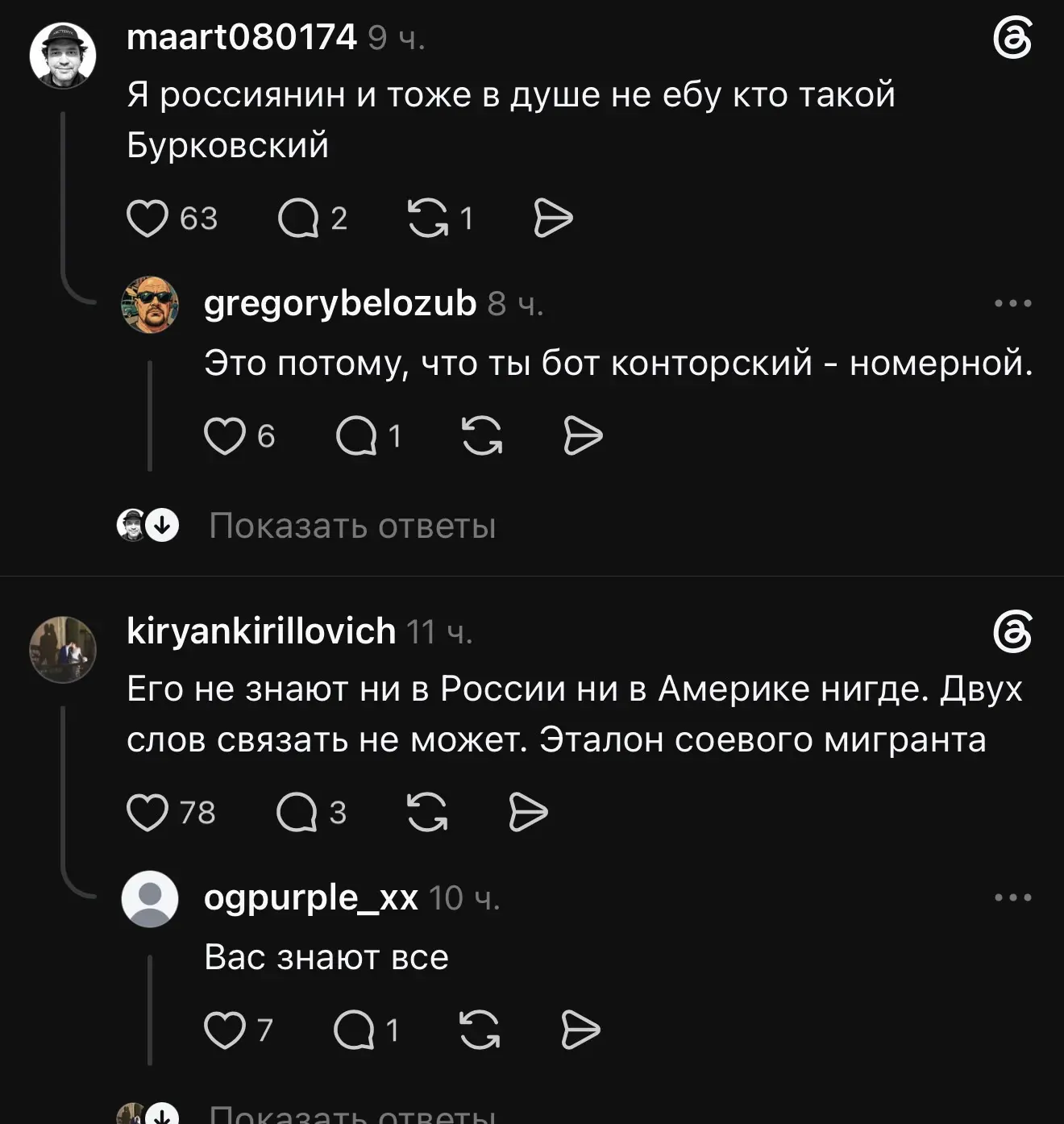Image resolution: width=1064 pixels, height=1124 pixels.
Task: Share maart080174's comment via send icon
Action: point(553,219)
